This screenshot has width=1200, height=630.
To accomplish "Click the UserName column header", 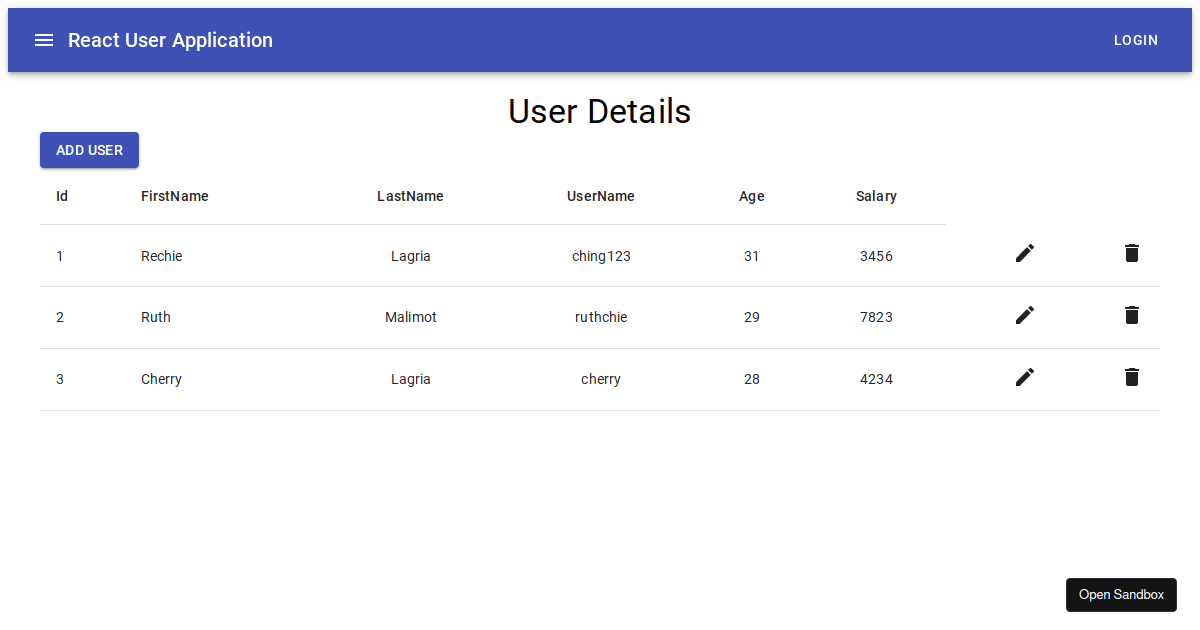I will [x=601, y=196].
